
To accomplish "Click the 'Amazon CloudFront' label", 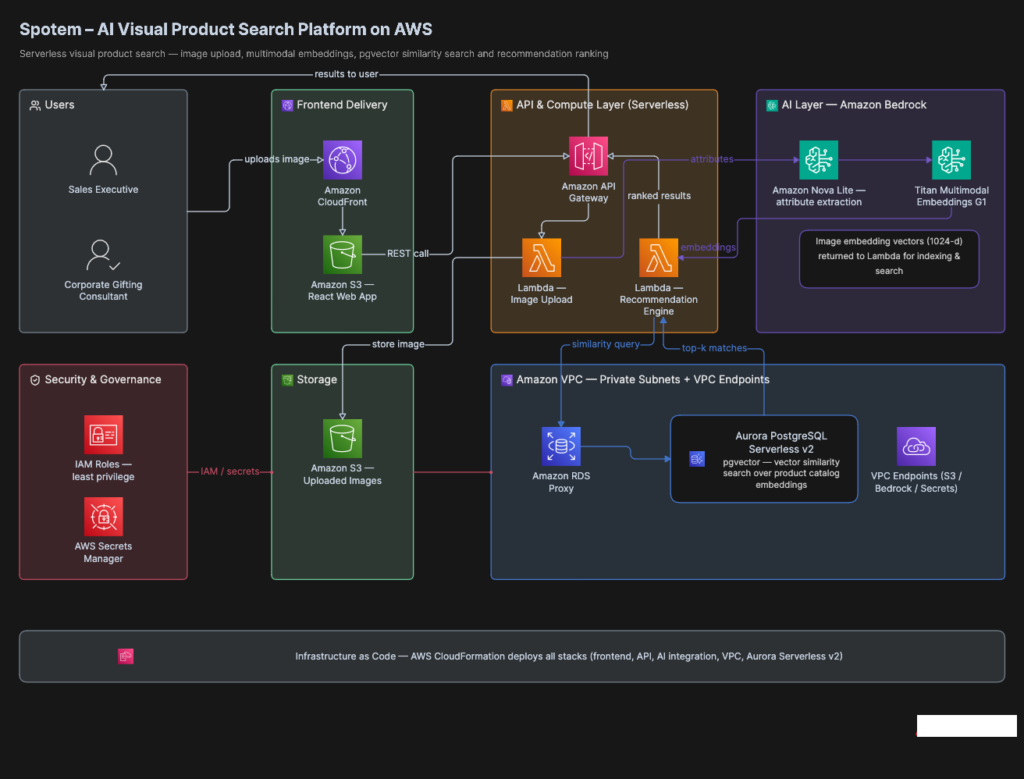I will click(342, 197).
